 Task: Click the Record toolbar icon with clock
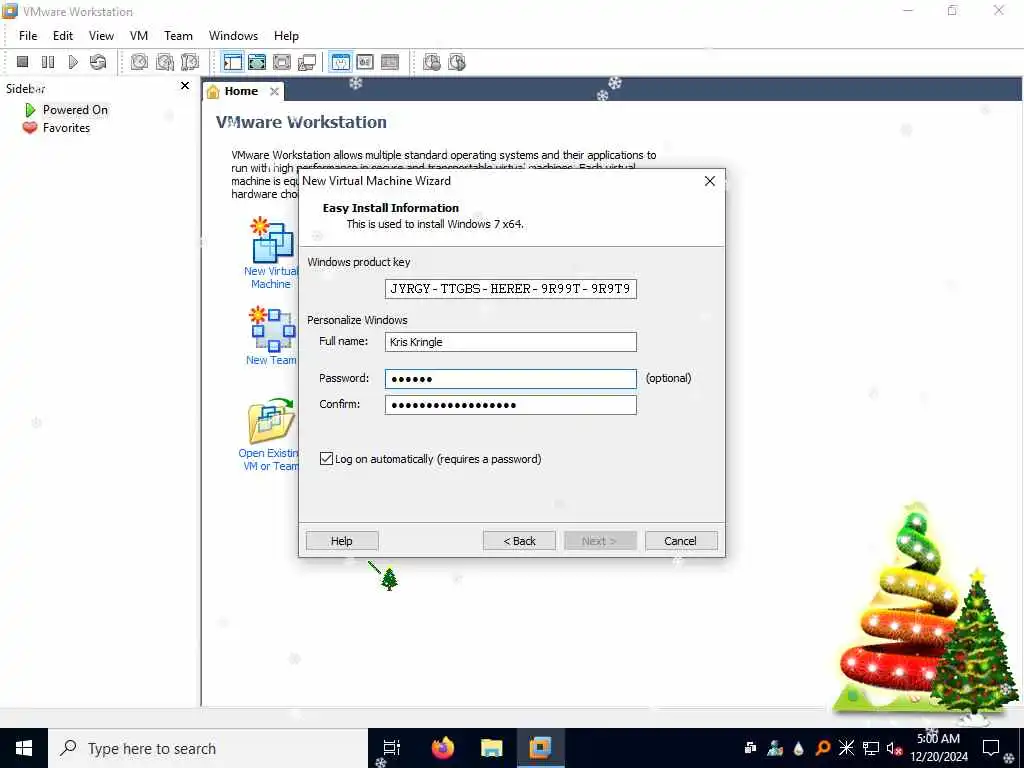pos(432,62)
